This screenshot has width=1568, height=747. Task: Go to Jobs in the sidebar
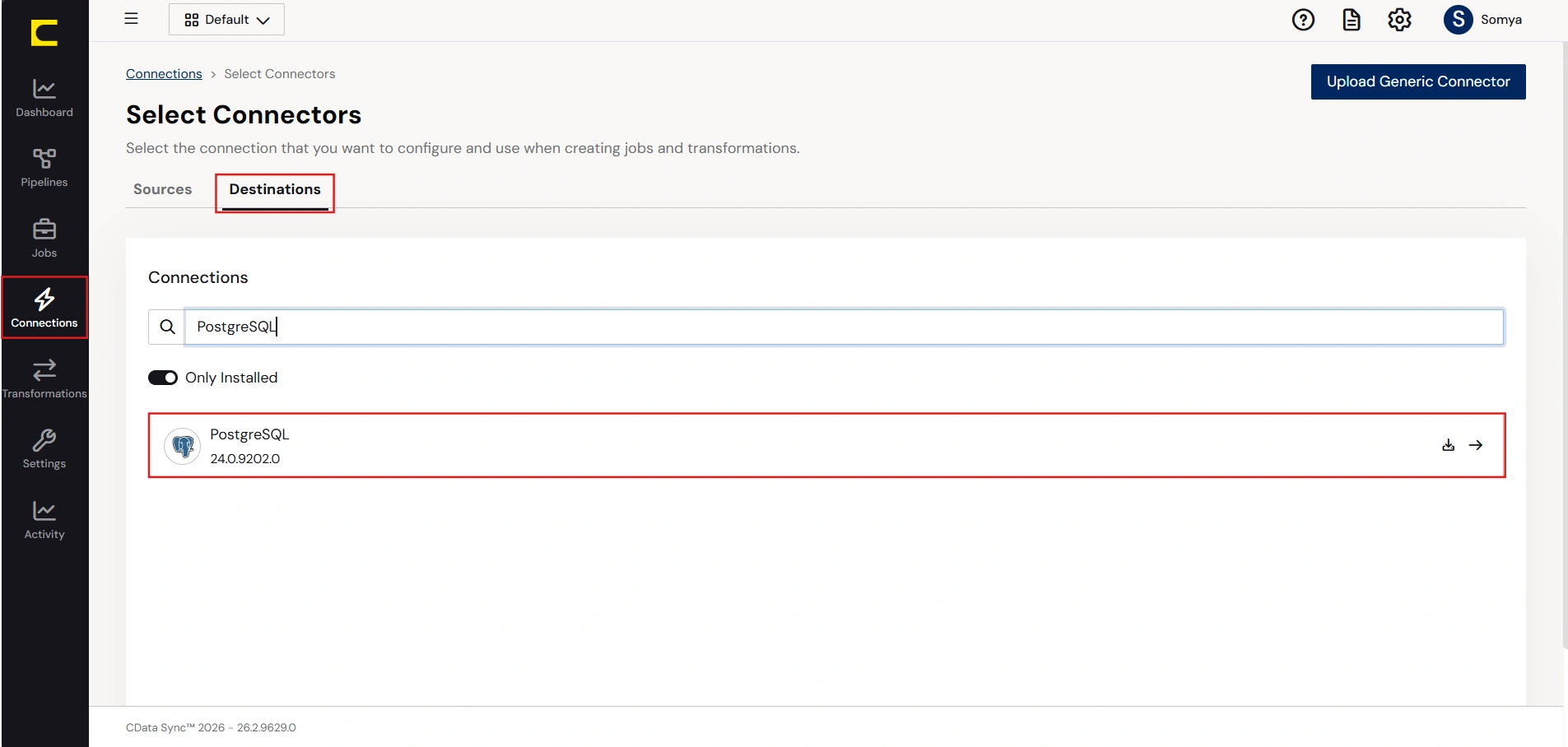tap(44, 239)
